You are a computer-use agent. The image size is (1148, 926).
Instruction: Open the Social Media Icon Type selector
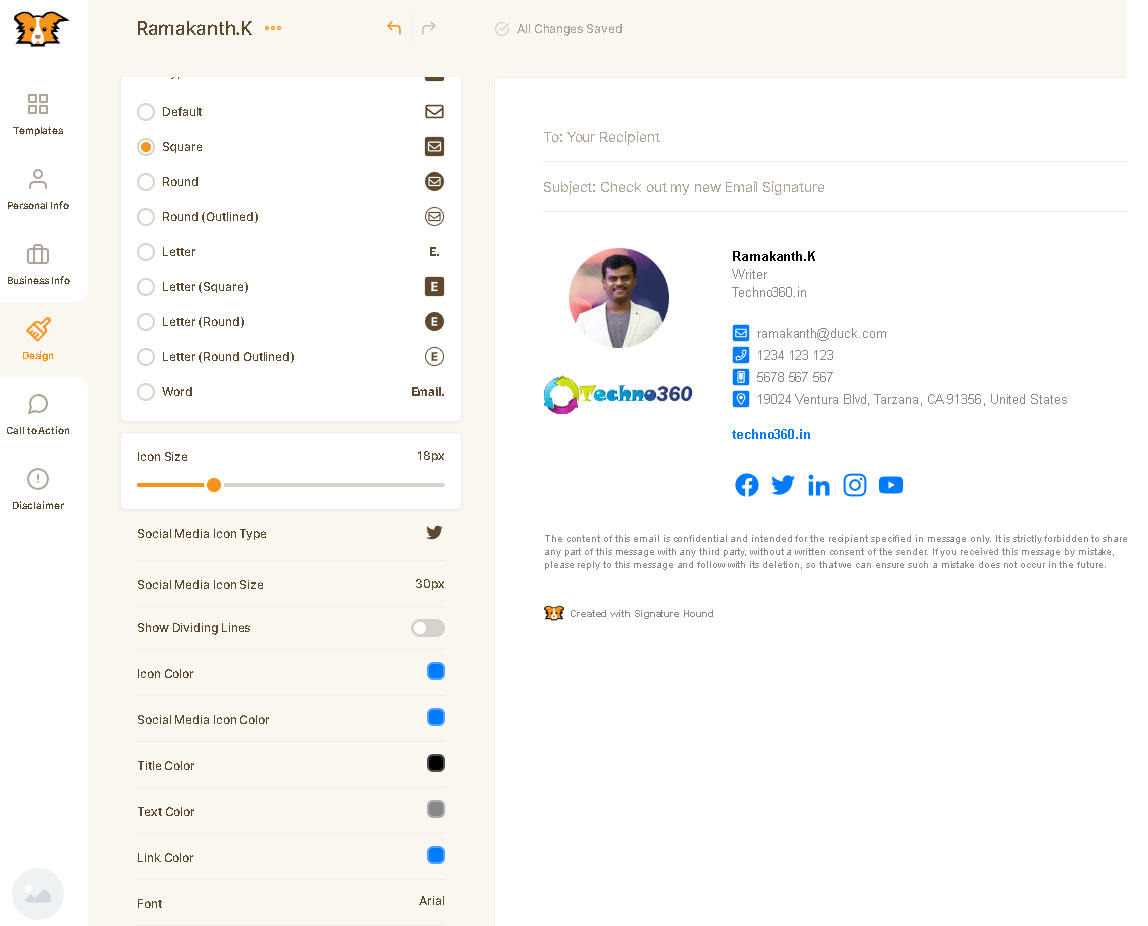(434, 533)
